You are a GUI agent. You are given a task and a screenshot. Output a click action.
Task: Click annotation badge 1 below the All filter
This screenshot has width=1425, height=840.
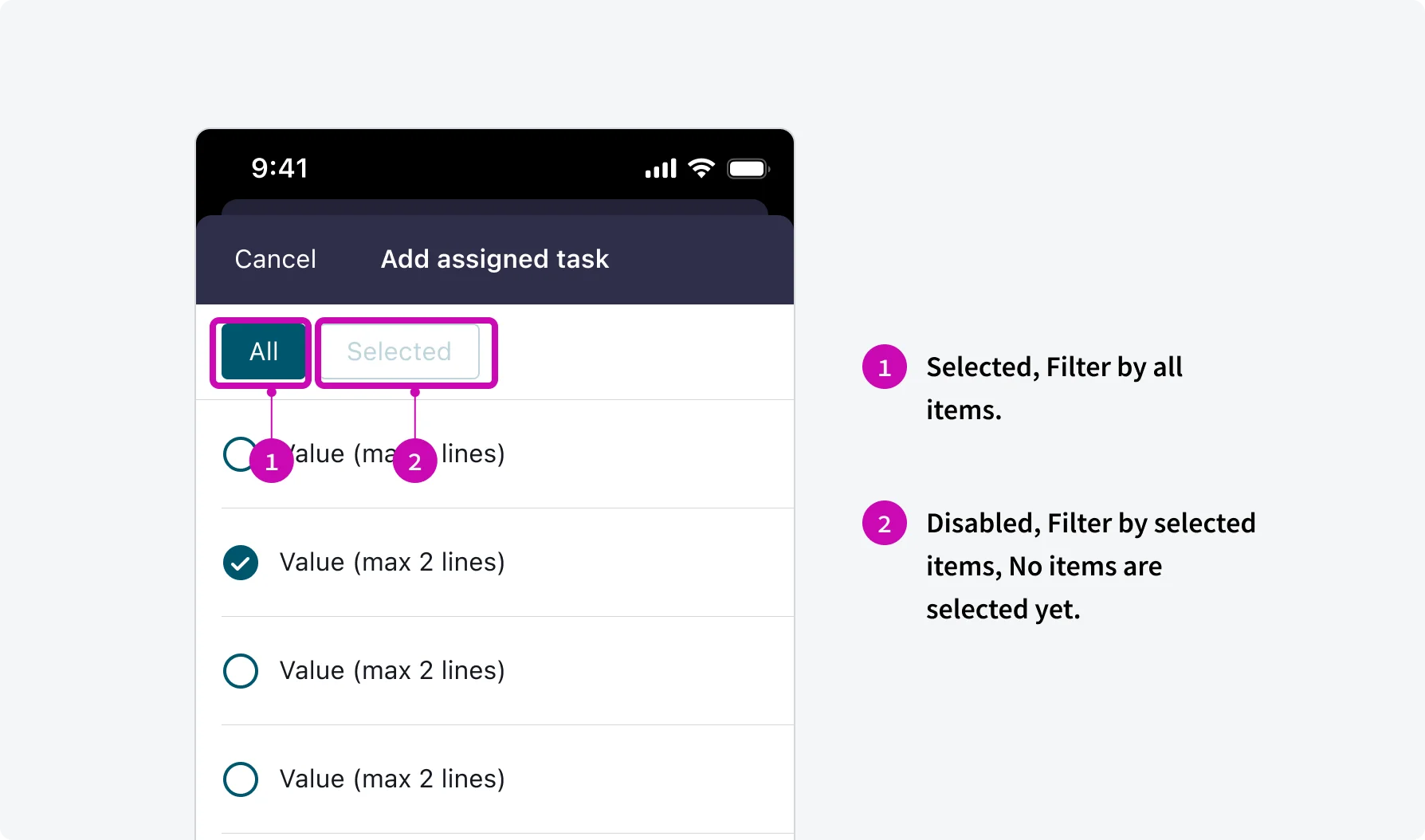[x=272, y=461]
